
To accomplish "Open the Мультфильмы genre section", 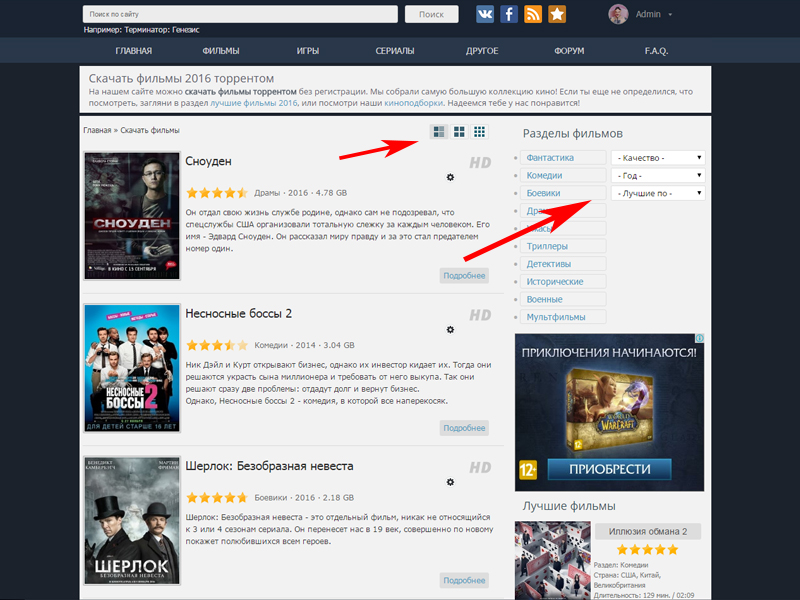I will [563, 317].
